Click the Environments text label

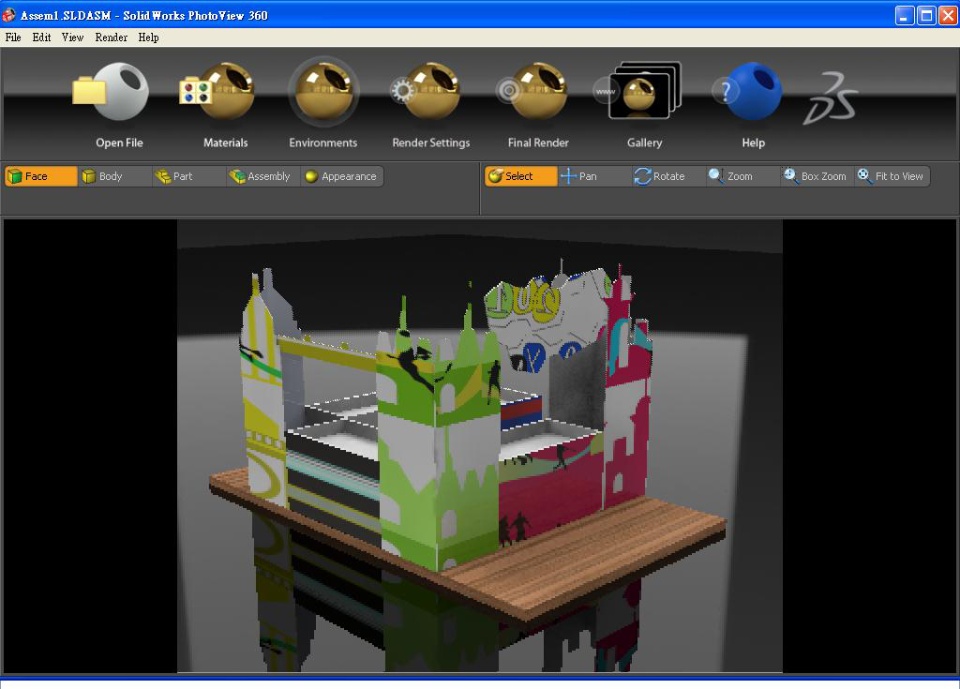click(323, 143)
